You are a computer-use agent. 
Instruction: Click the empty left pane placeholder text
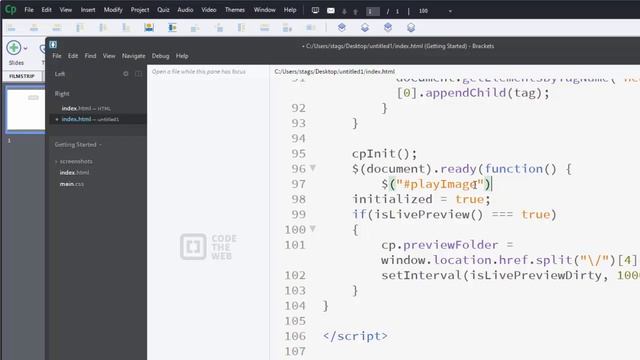(x=199, y=71)
